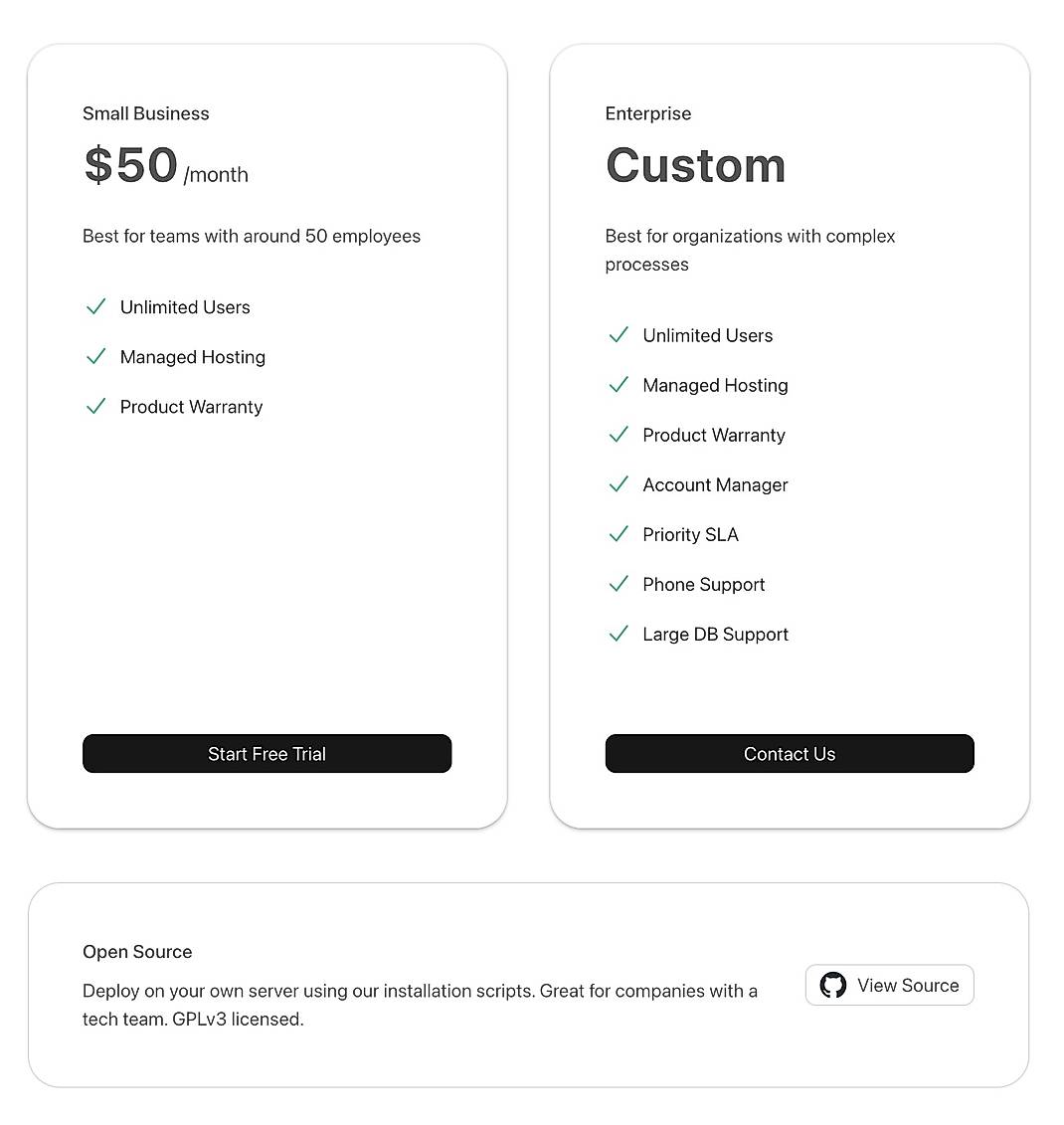The image size is (1064, 1125).
Task: Click the Small Business plan title
Action: pos(145,113)
